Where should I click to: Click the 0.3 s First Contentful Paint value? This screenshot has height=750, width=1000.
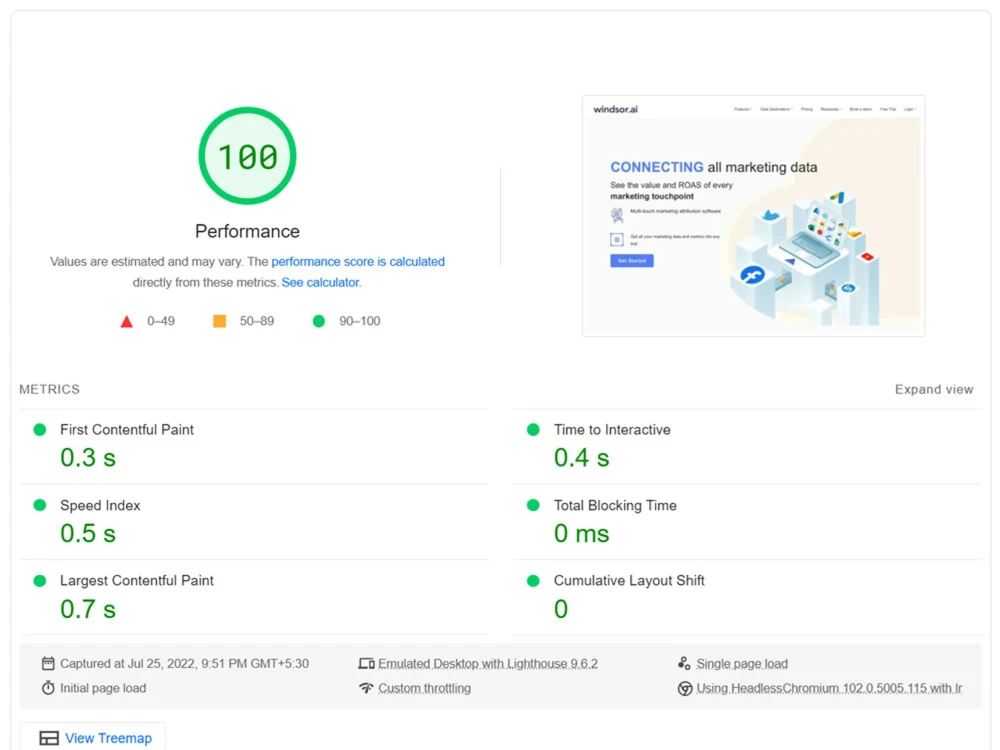tap(88, 458)
